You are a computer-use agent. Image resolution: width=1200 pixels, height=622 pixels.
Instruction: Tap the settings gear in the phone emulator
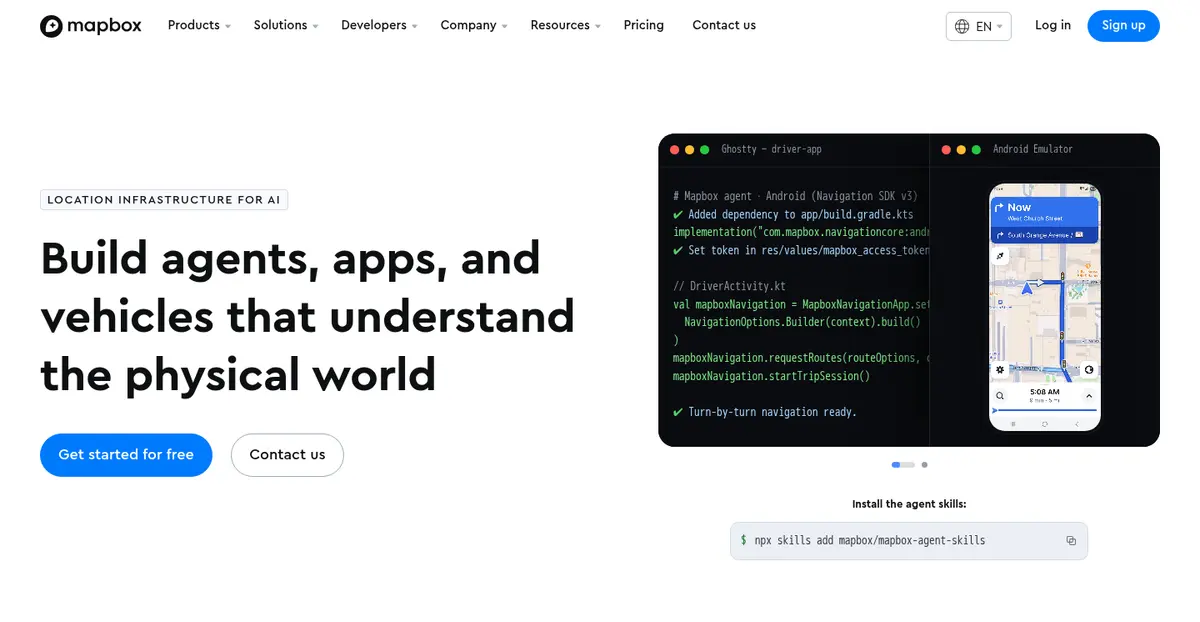pos(1000,370)
